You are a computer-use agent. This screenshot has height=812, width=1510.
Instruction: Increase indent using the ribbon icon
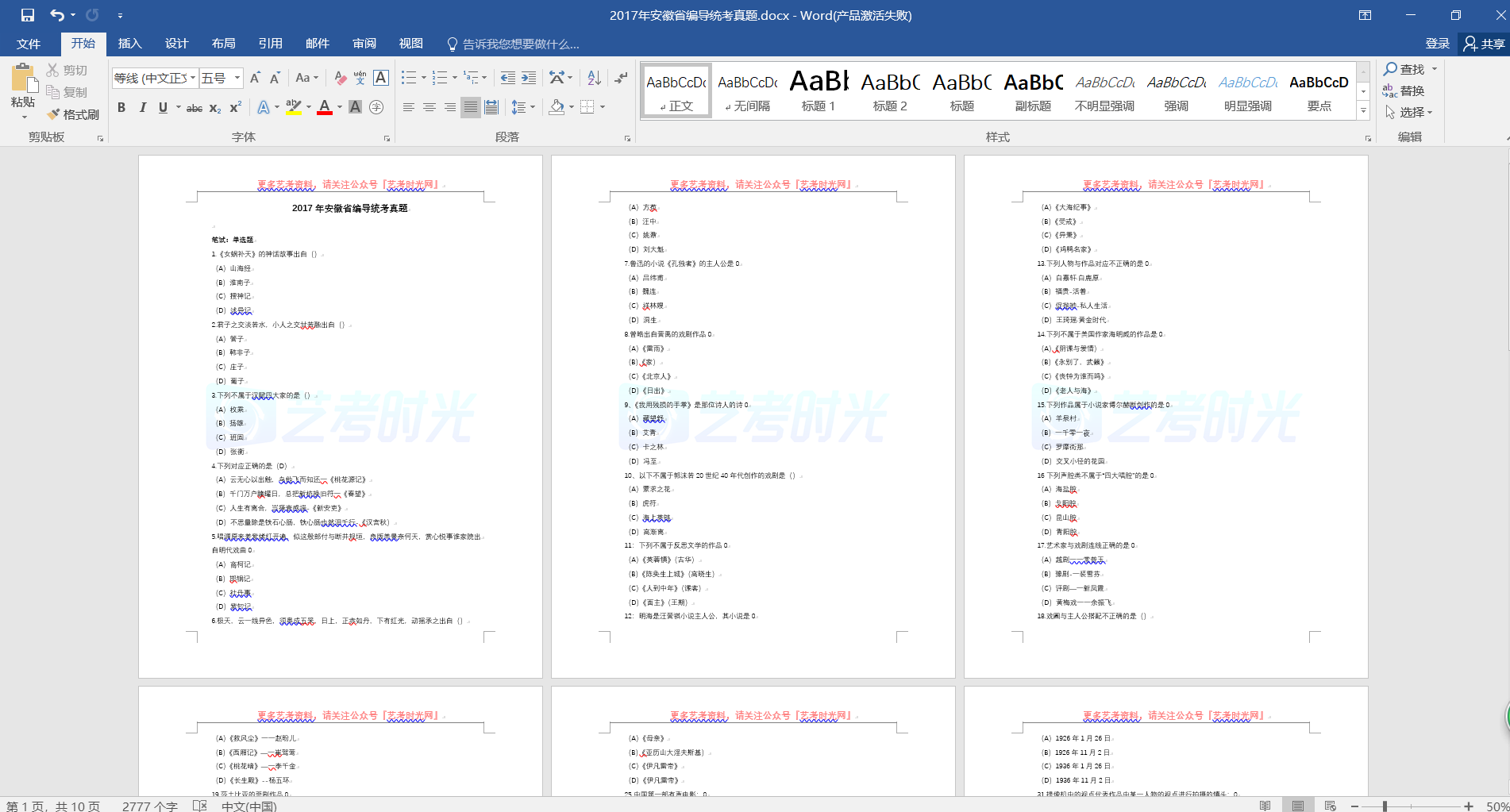529,78
